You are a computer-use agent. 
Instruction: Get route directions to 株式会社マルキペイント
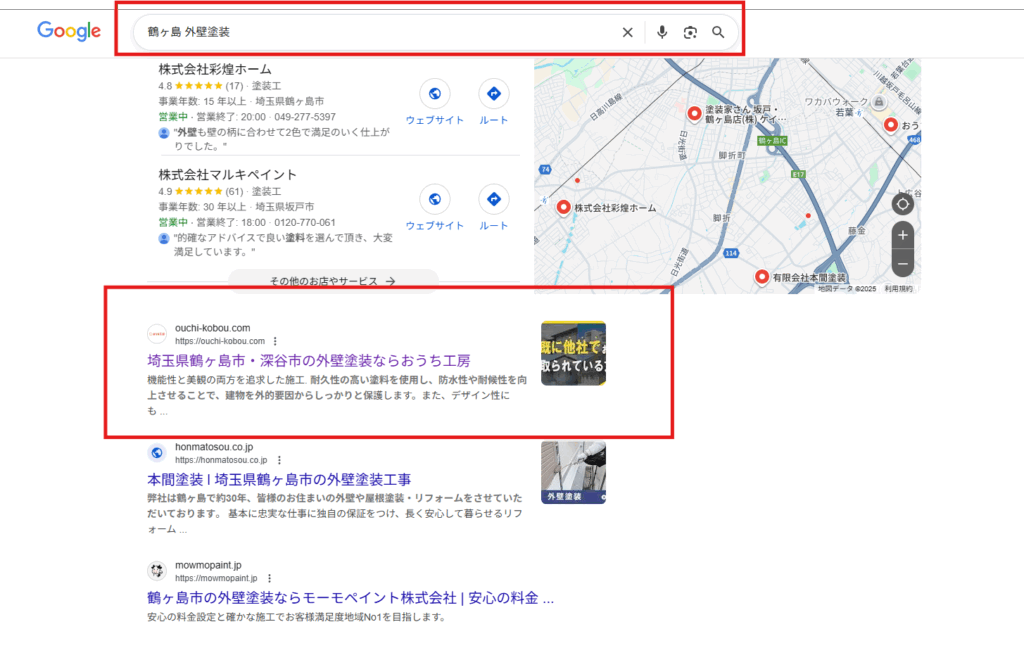point(493,200)
